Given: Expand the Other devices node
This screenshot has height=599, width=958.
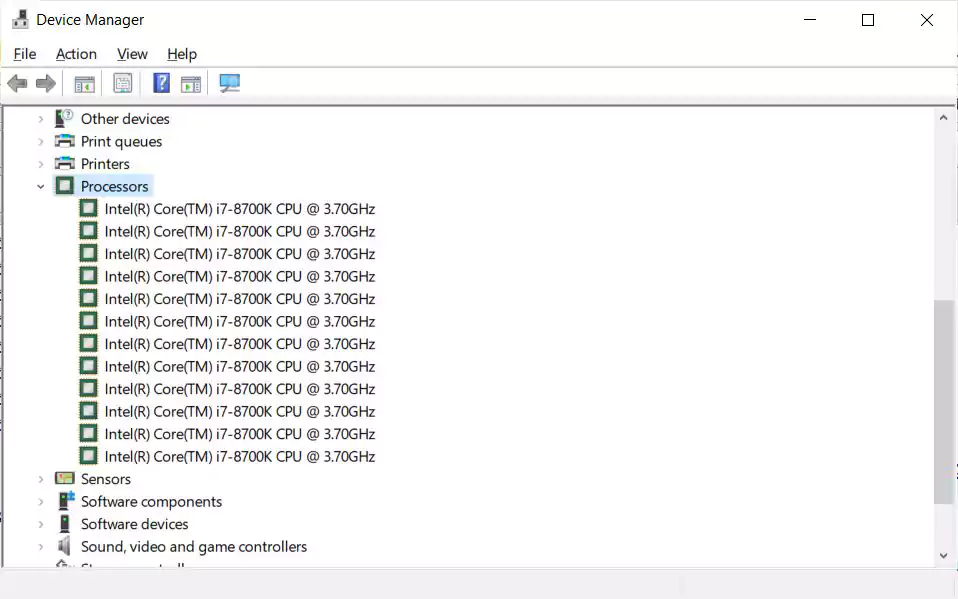Looking at the screenshot, I should click(40, 119).
